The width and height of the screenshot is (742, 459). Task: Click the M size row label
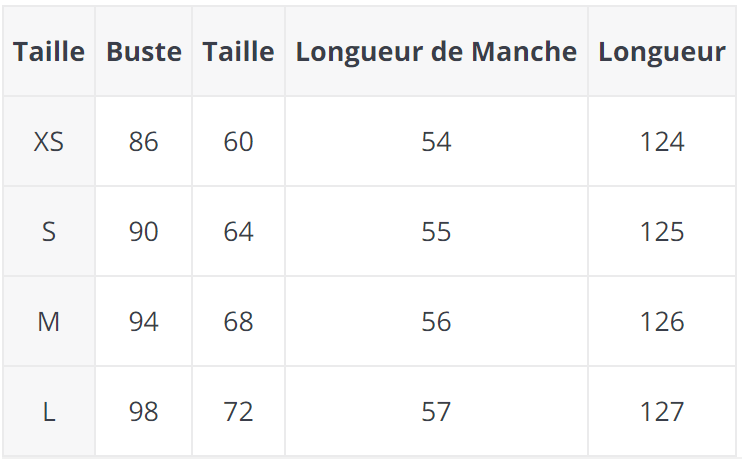coord(48,322)
